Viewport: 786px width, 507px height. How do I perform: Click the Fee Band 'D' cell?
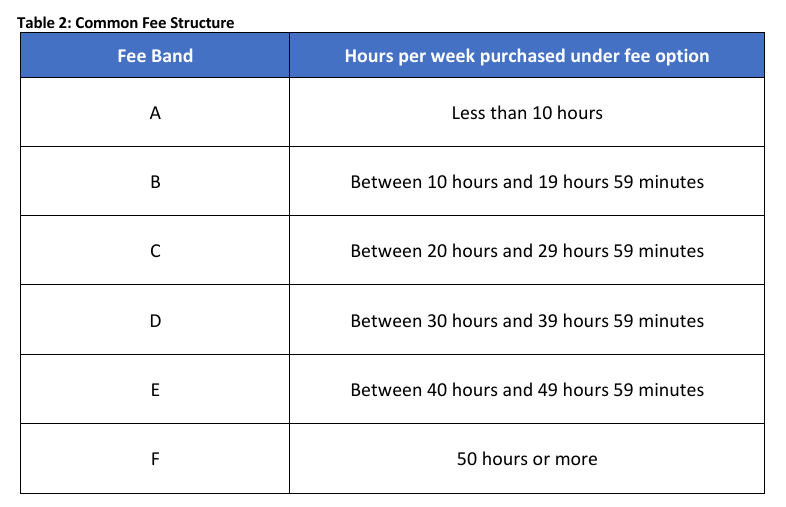pos(155,321)
